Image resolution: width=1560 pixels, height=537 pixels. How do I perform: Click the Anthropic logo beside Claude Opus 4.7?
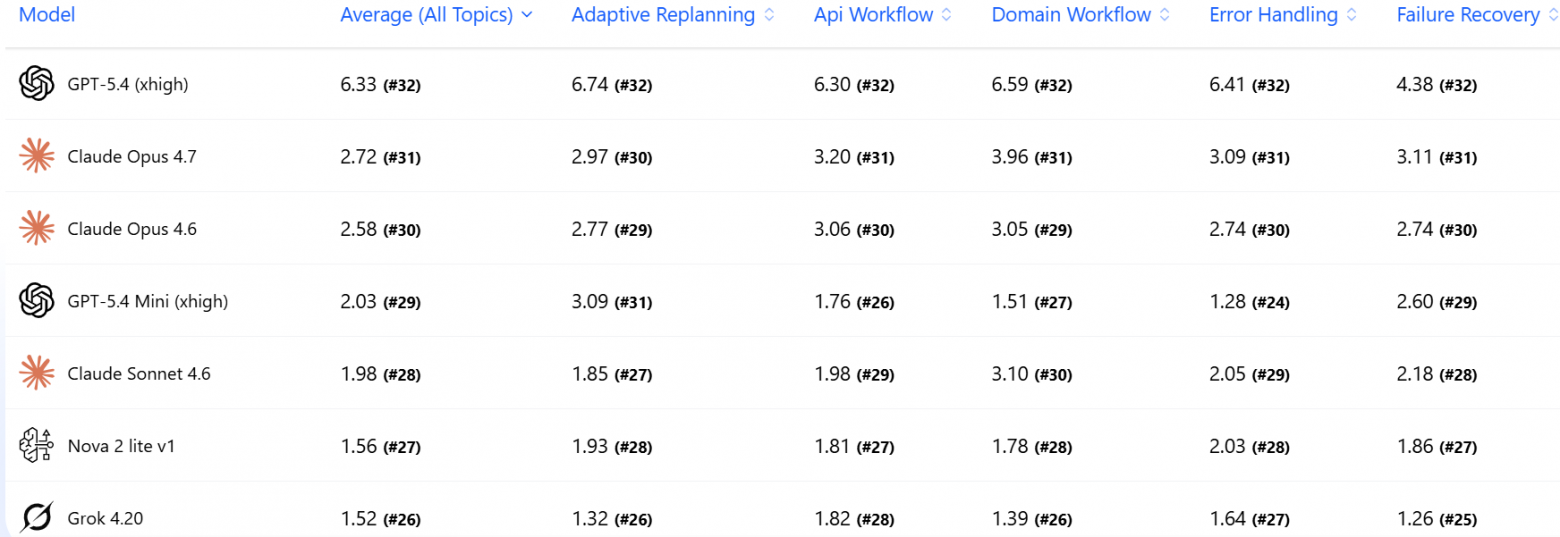[x=36, y=156]
